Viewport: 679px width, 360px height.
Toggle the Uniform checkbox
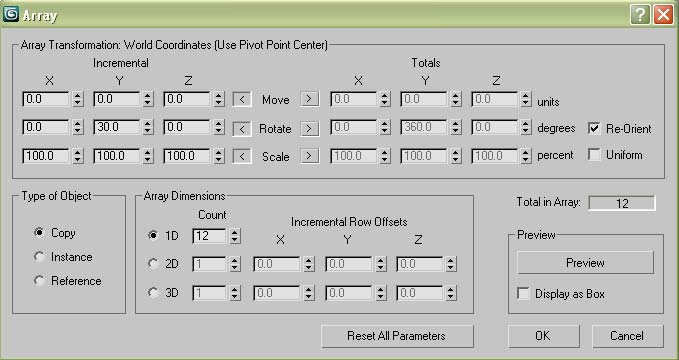click(x=595, y=155)
